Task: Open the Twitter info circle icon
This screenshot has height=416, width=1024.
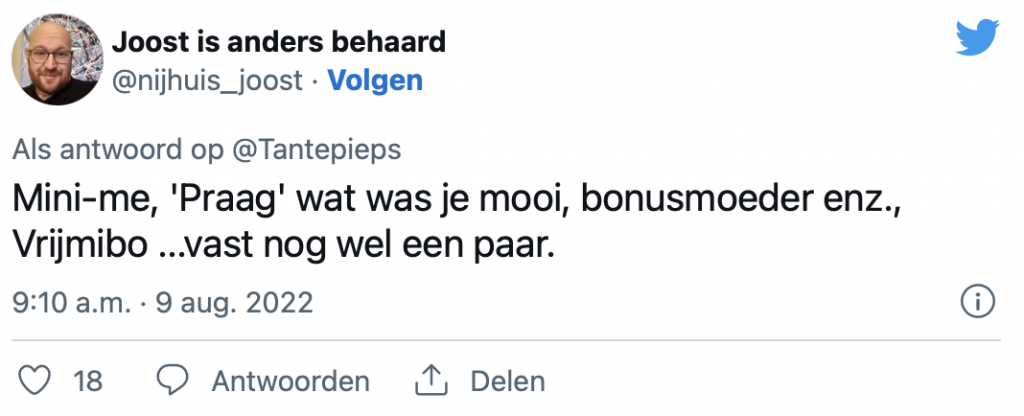Action: (x=976, y=301)
